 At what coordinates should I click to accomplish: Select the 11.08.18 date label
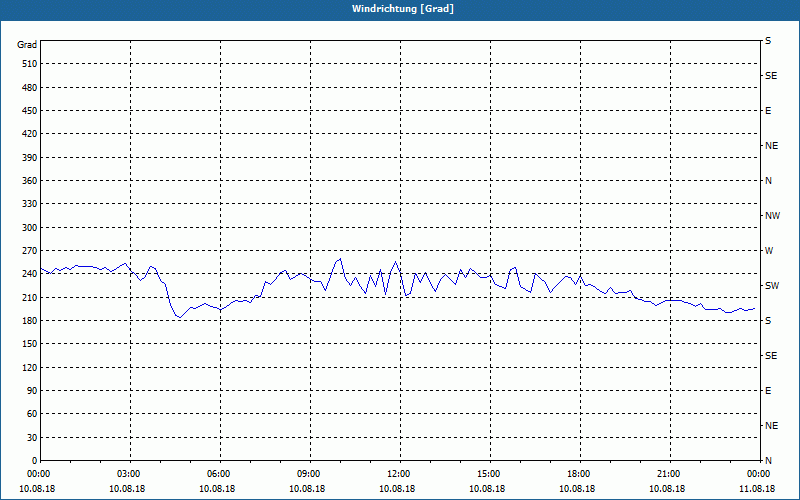coord(757,489)
